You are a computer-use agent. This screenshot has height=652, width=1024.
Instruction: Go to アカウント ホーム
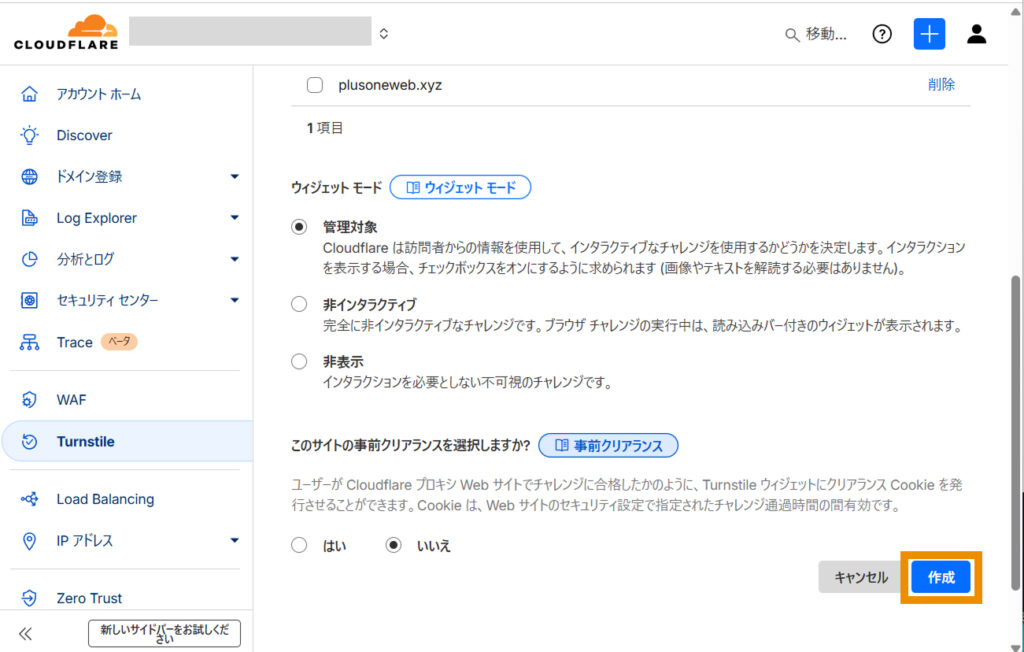click(x=98, y=94)
